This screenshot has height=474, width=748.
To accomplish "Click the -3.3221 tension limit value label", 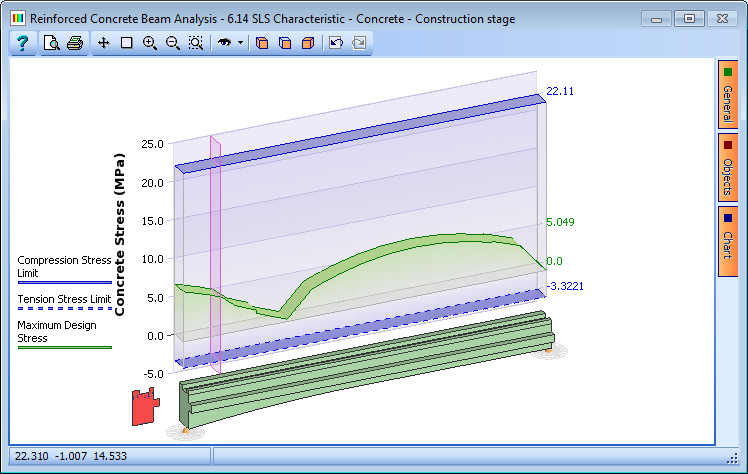I will pos(565,286).
